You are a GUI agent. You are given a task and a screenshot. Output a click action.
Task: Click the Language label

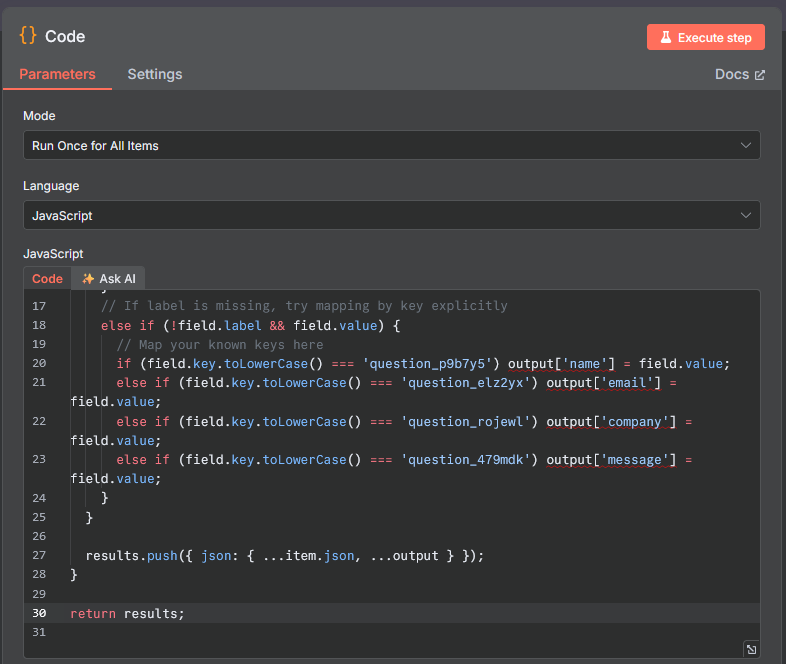click(x=51, y=186)
